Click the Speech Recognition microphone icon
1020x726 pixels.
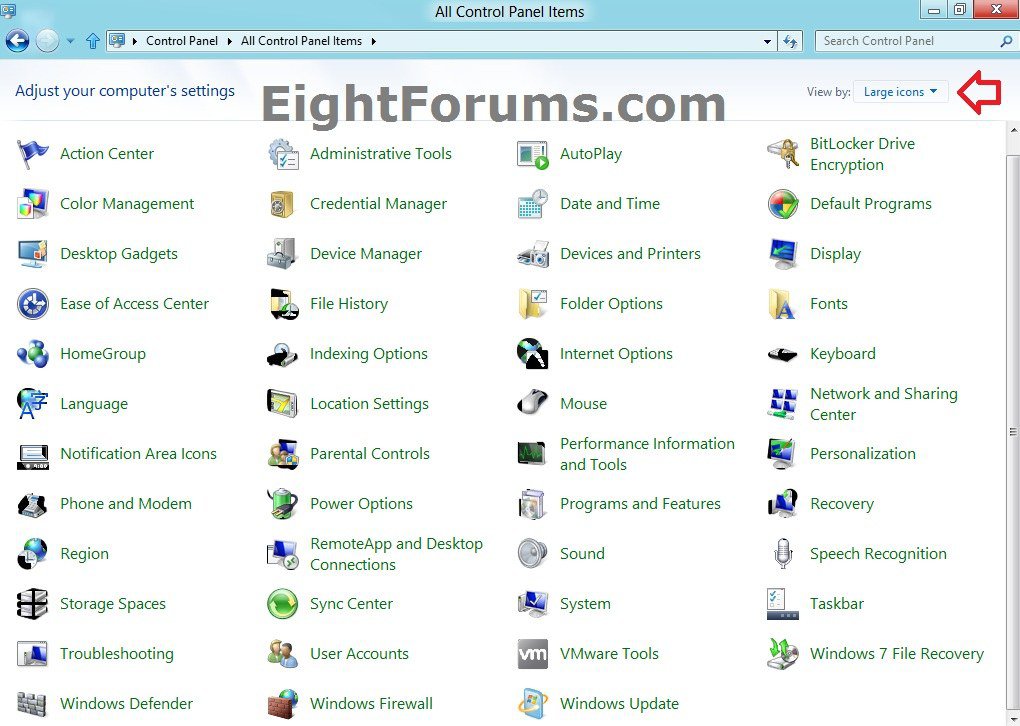[783, 554]
